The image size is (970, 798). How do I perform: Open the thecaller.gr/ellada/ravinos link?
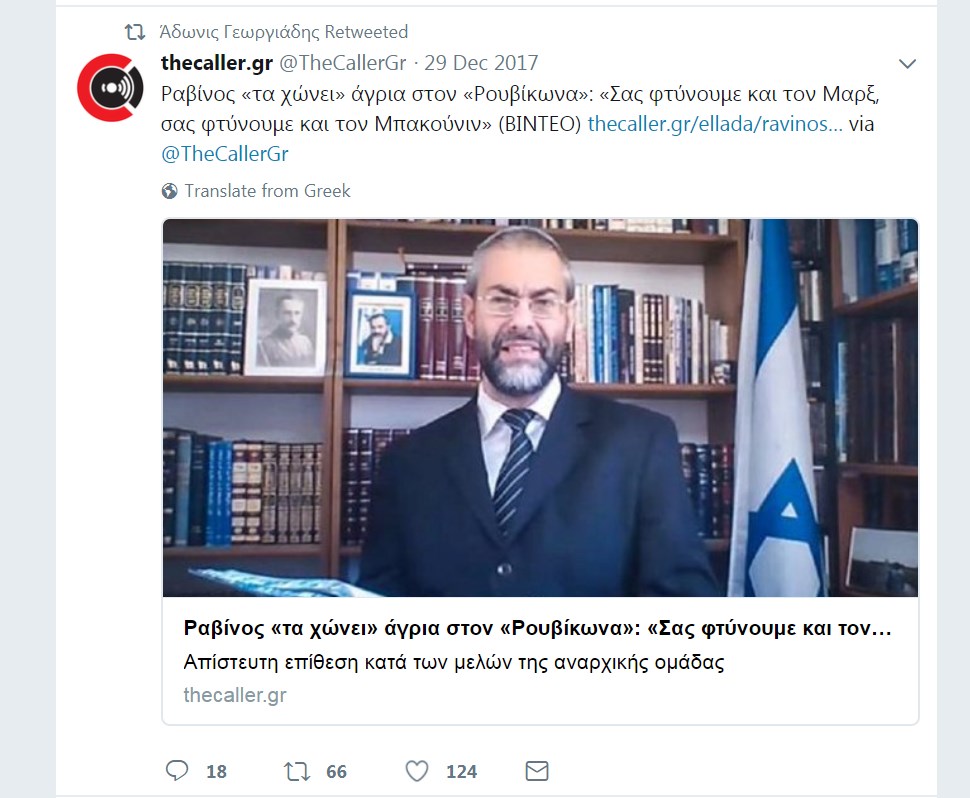pyautogui.click(x=715, y=124)
